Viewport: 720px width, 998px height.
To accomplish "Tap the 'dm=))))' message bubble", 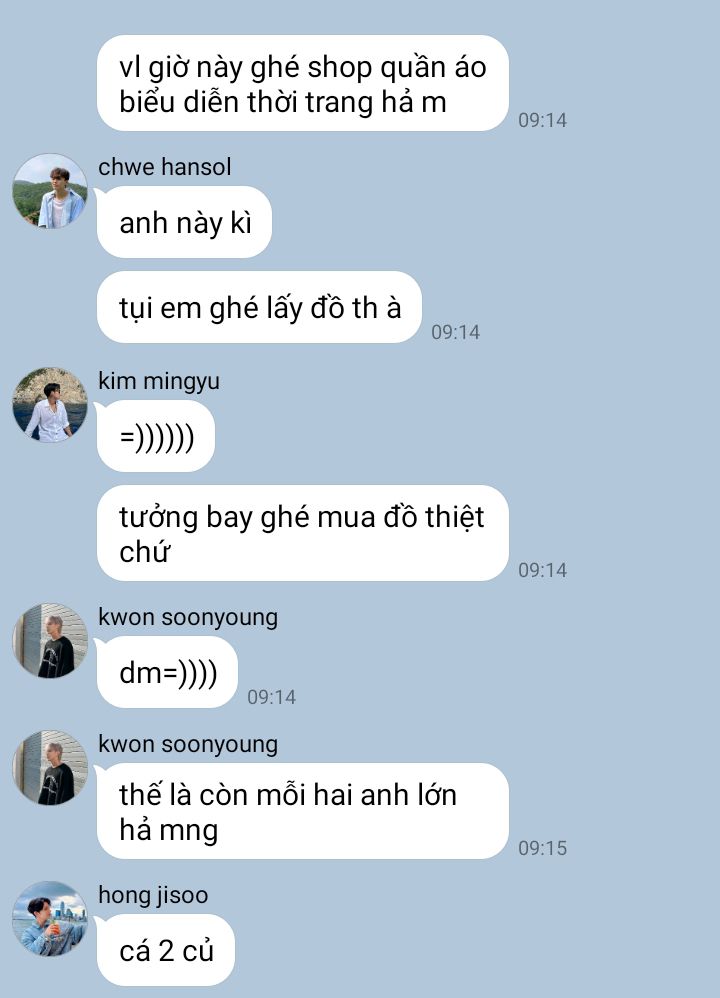I will click(x=167, y=672).
